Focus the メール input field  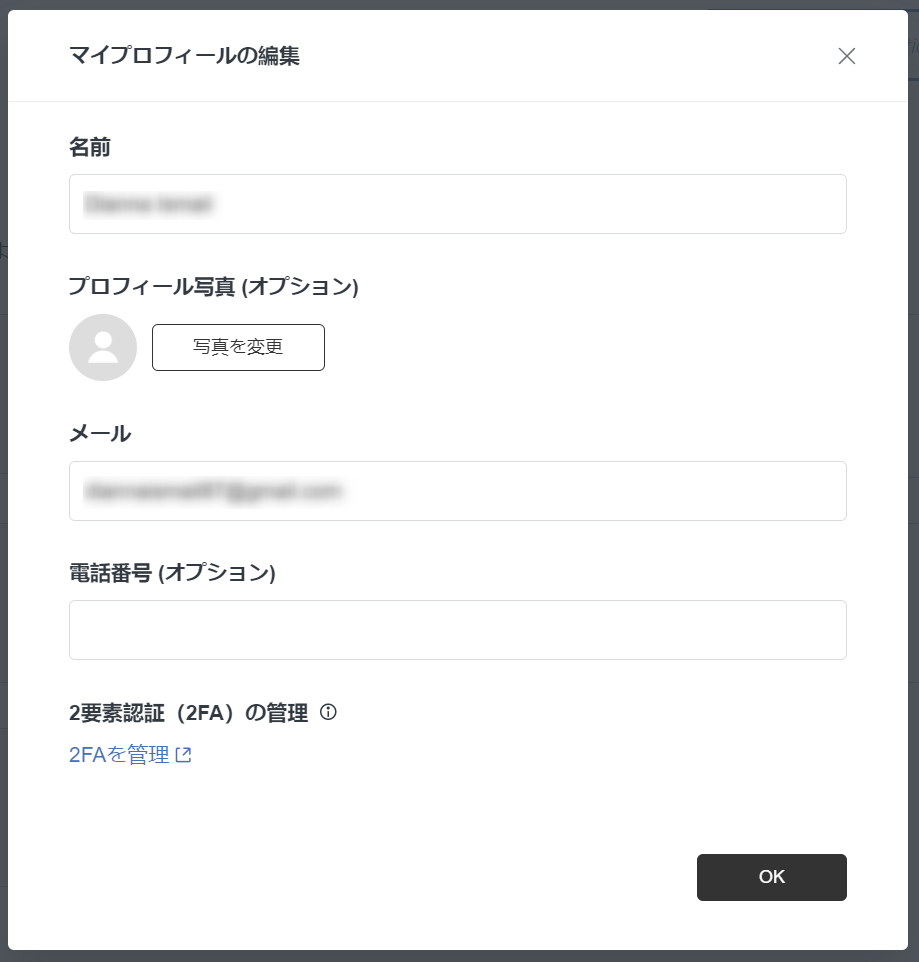tap(458, 491)
